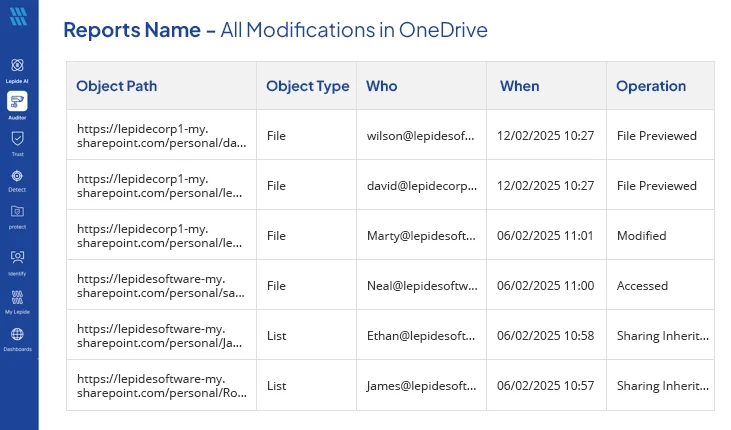Open the My Lepide icon
This screenshot has width=731, height=430.
pyautogui.click(x=17, y=297)
